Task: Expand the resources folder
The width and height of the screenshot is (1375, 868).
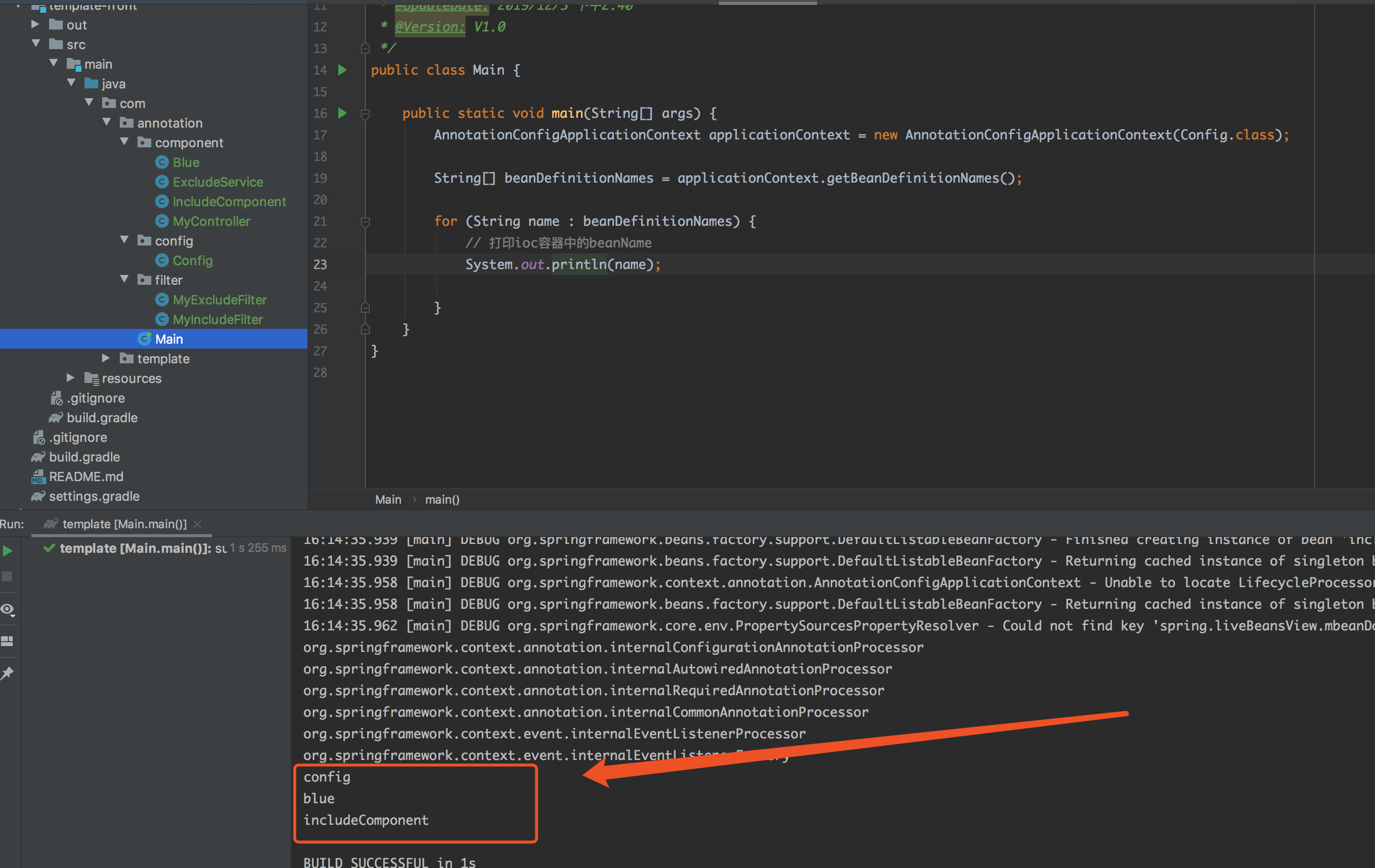Action: tap(70, 378)
